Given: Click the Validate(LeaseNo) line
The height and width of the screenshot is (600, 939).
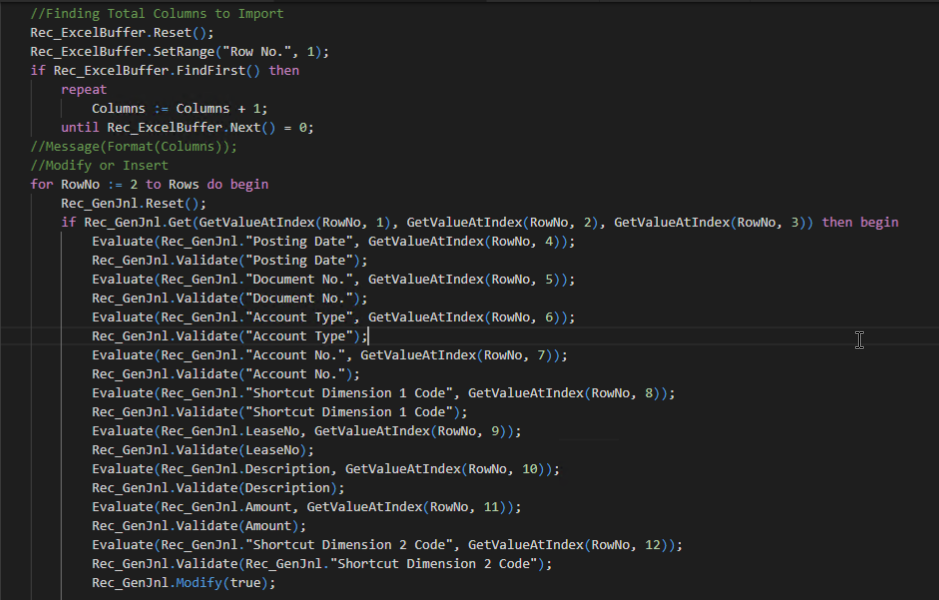Looking at the screenshot, I should pos(202,450).
